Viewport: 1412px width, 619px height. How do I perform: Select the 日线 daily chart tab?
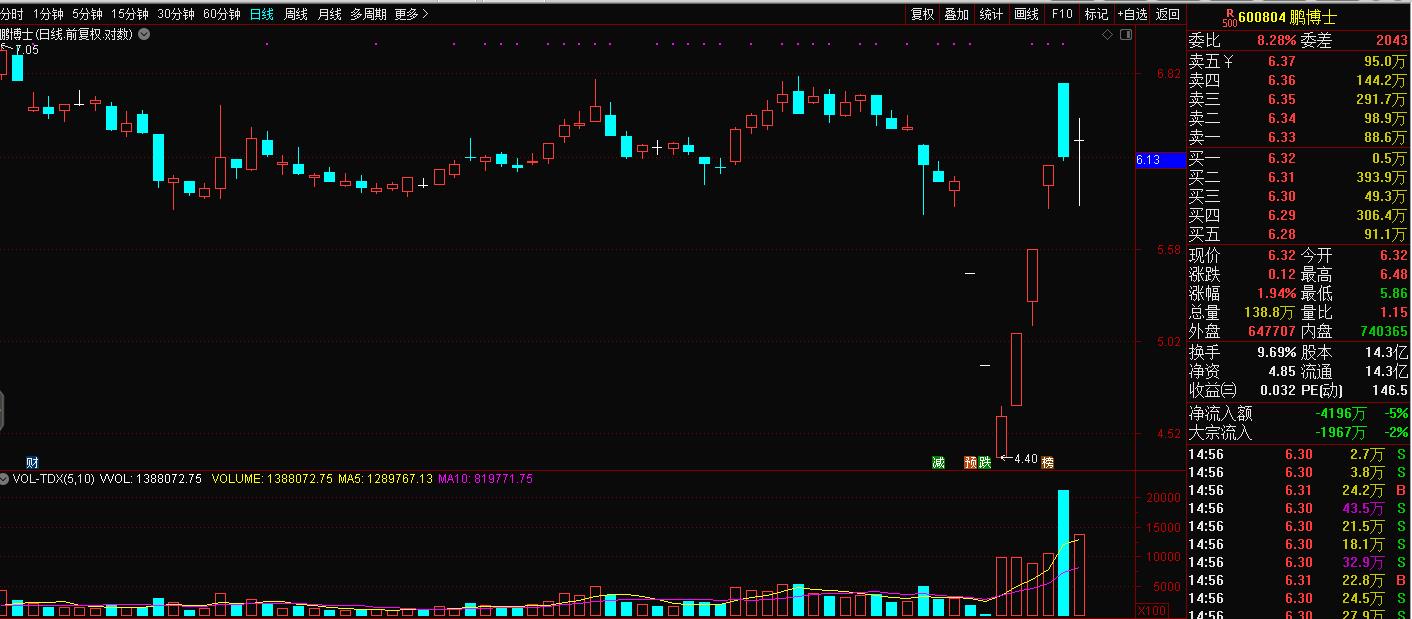pos(261,14)
